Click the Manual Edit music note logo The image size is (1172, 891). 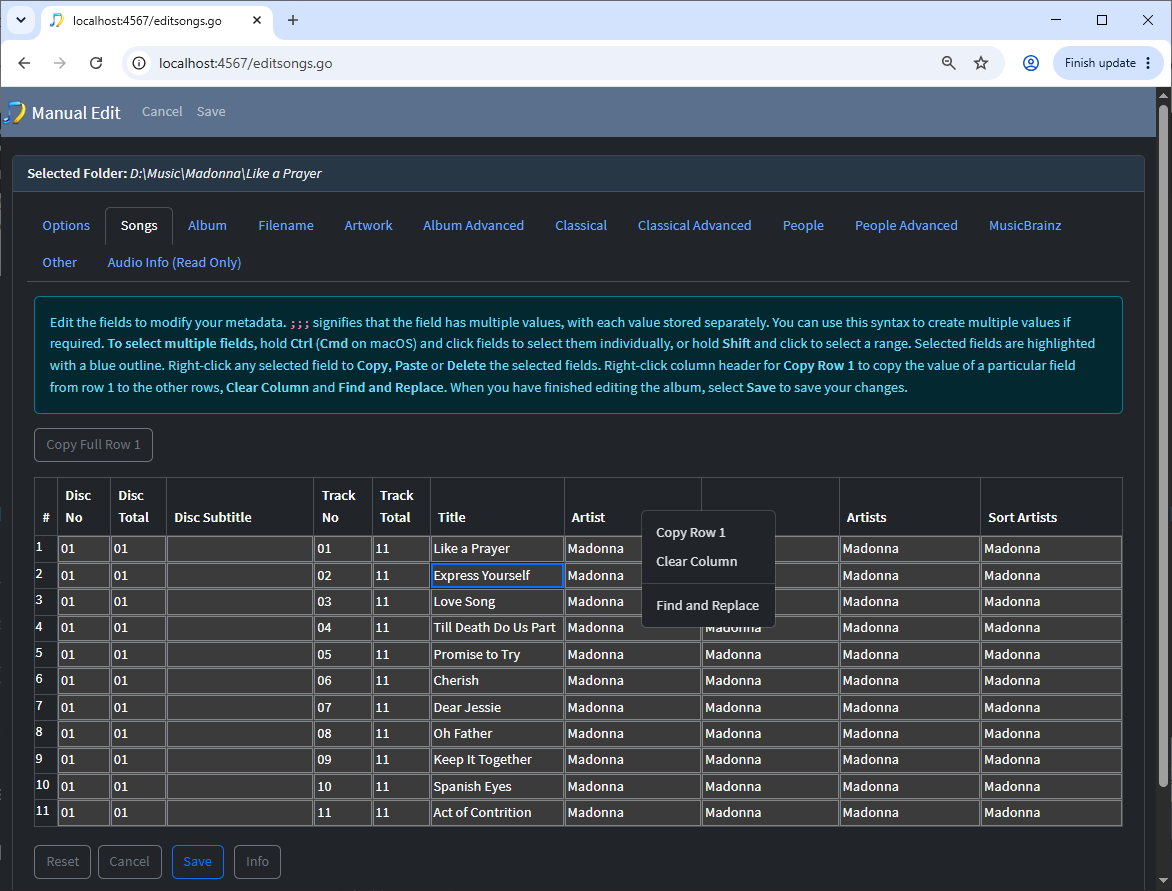click(x=14, y=112)
